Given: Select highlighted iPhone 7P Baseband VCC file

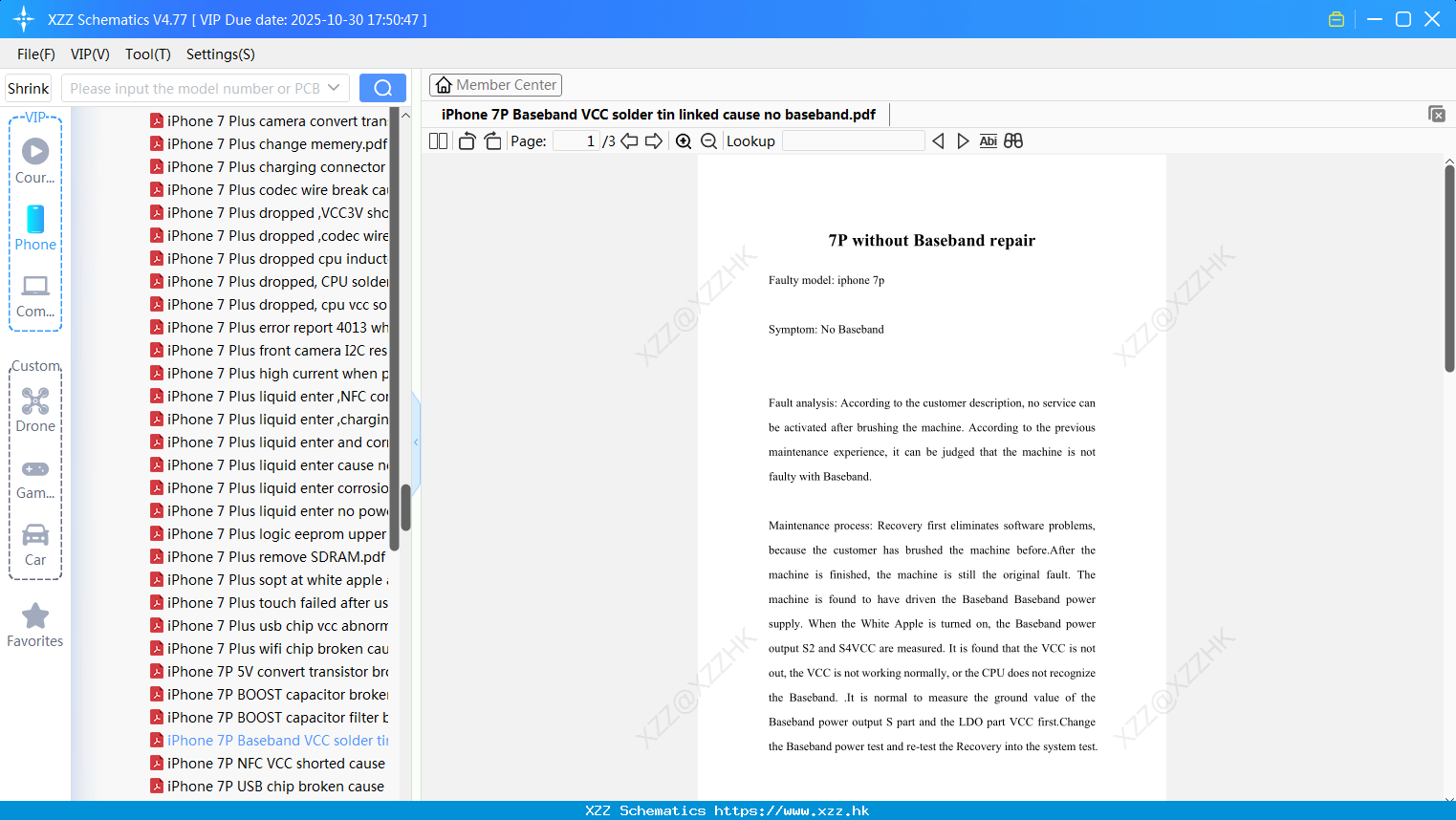Looking at the screenshot, I should [x=269, y=741].
